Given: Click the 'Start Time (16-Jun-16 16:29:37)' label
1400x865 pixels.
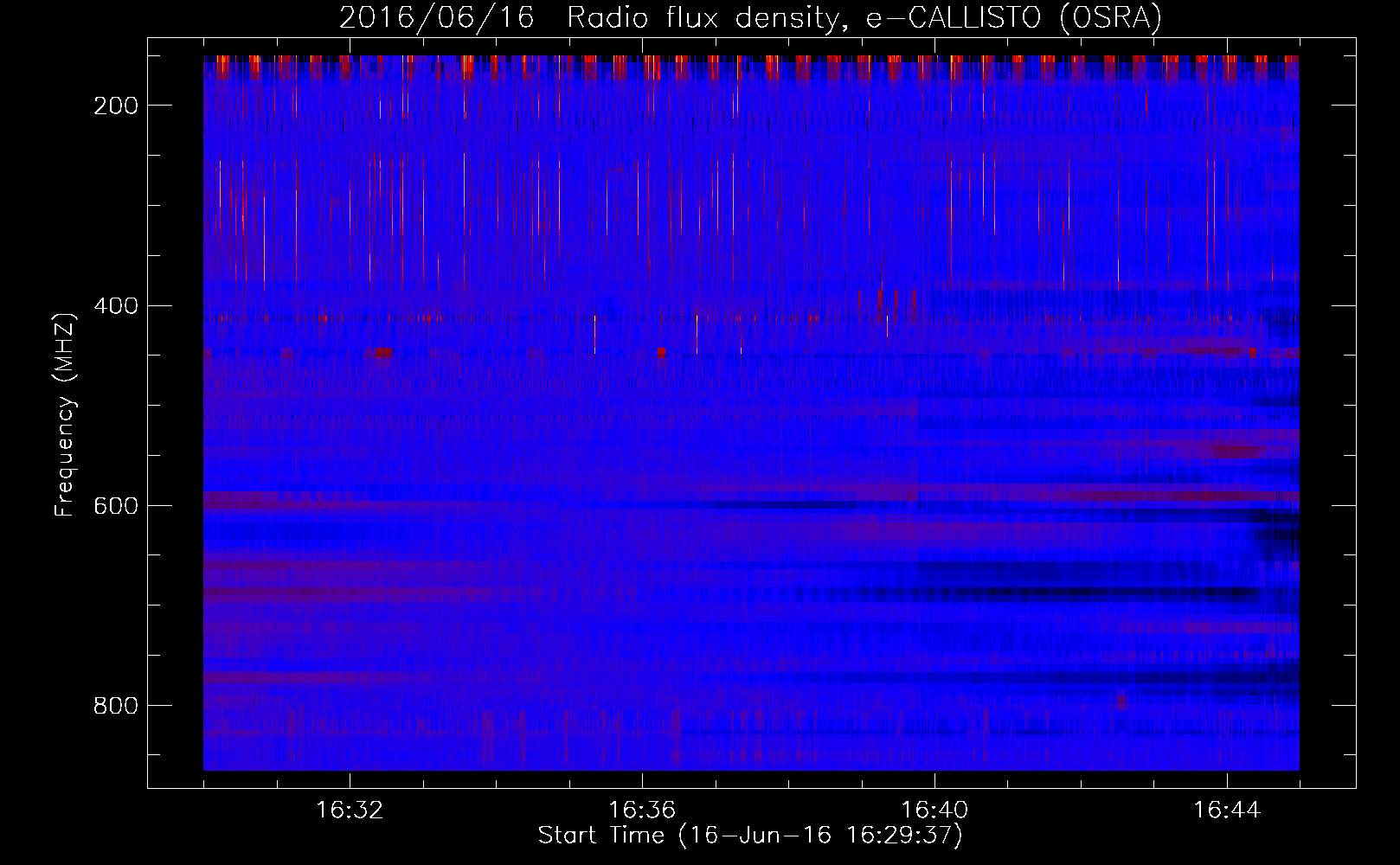Looking at the screenshot, I should [750, 836].
